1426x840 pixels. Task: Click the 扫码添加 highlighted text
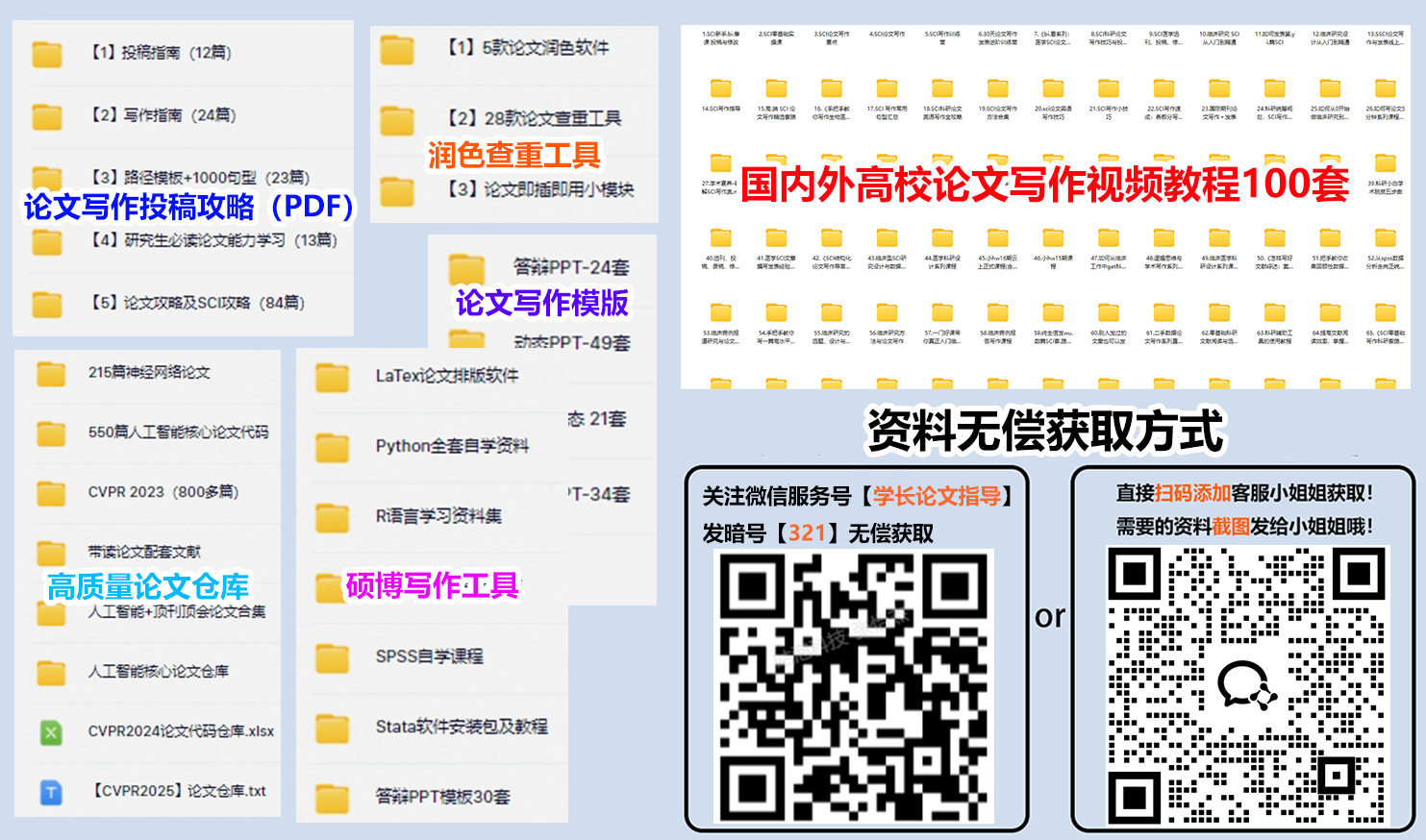(x=1192, y=493)
